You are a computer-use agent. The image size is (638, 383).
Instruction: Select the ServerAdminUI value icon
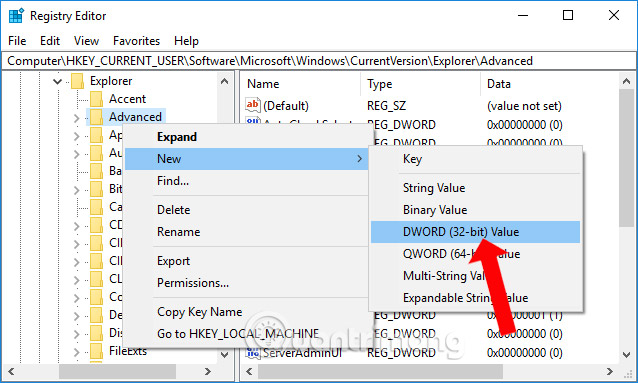coord(253,352)
